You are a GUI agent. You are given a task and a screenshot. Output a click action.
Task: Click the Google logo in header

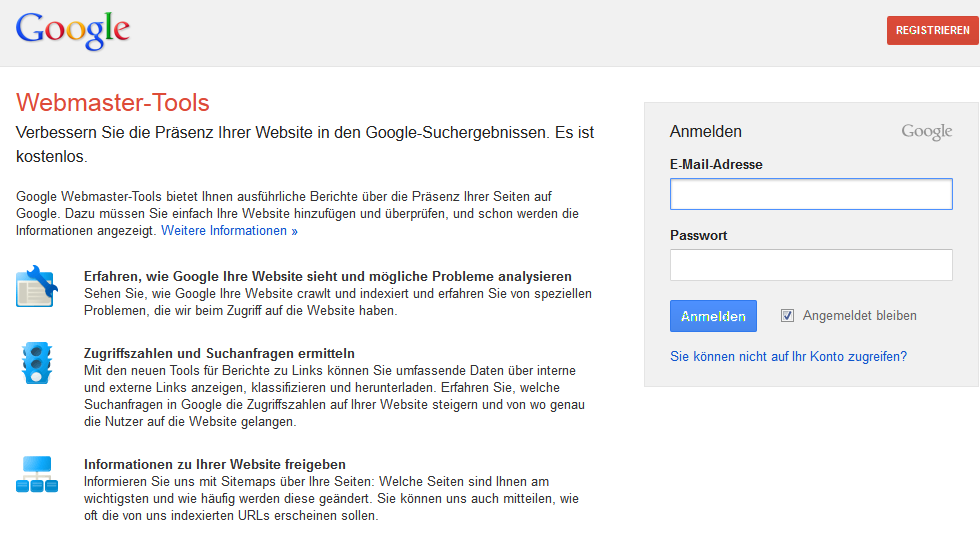tap(72, 31)
